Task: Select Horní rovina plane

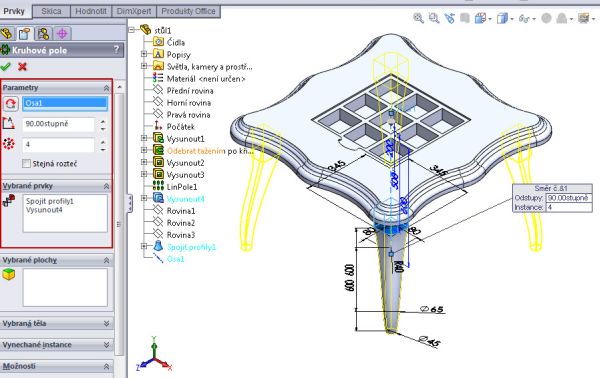Action: (x=189, y=103)
